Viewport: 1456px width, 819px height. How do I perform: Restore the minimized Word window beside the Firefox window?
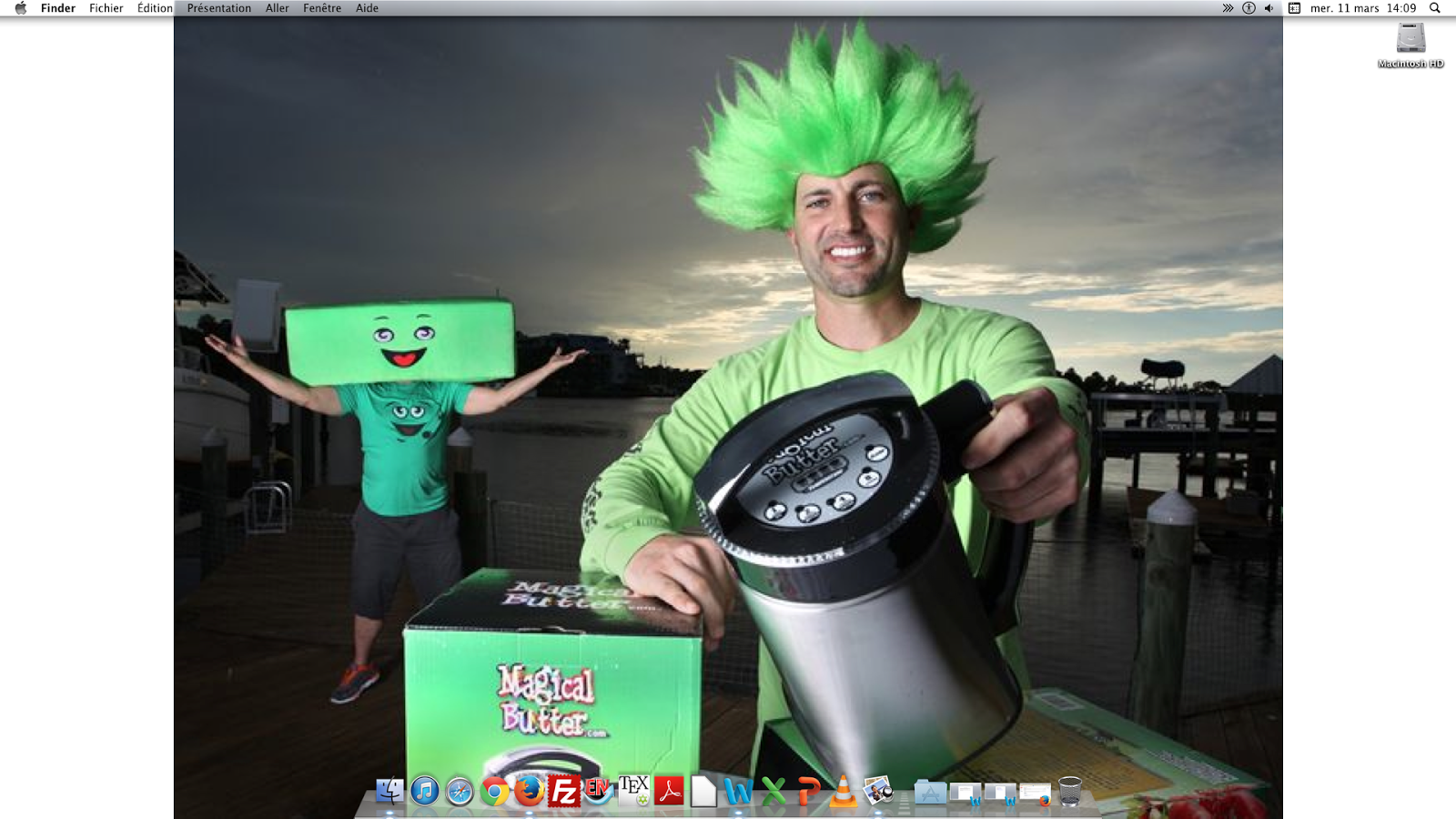point(1000,794)
